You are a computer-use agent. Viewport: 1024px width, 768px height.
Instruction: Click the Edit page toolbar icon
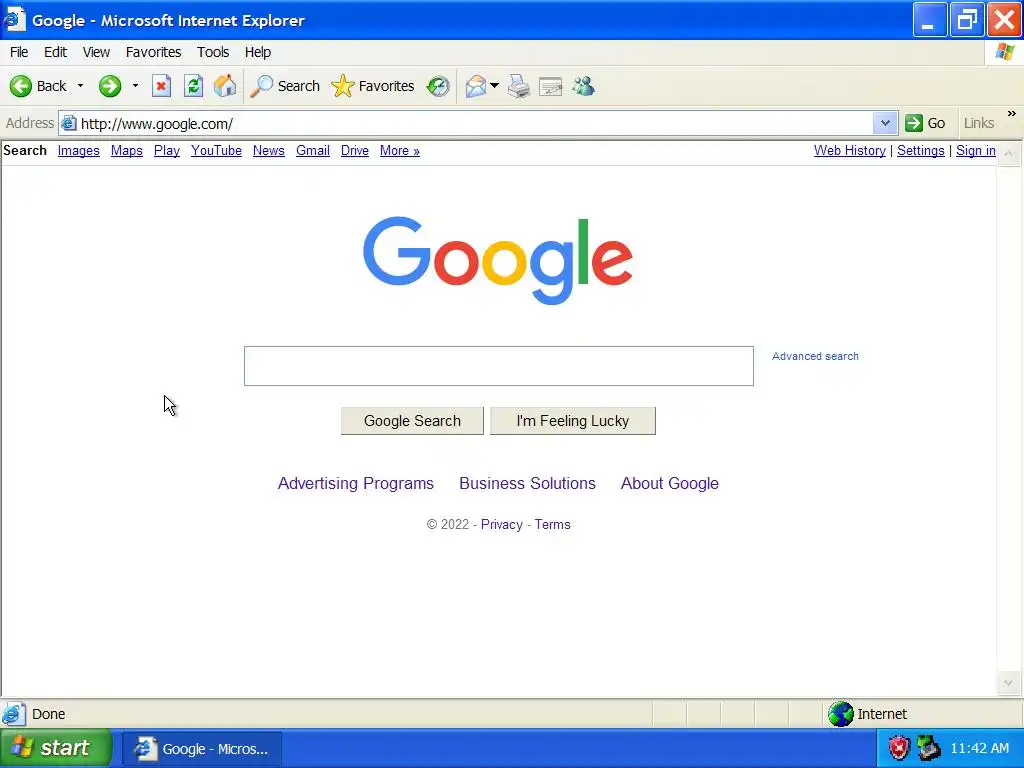point(551,86)
